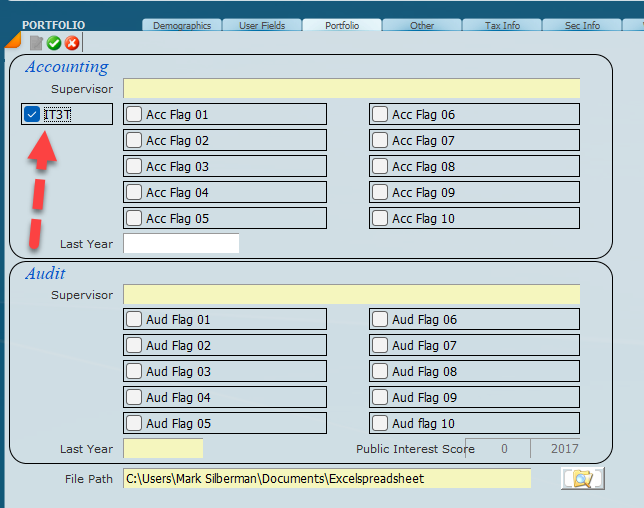This screenshot has width=644, height=508.
Task: Open the File Path browse folder icon
Action: tap(582, 479)
